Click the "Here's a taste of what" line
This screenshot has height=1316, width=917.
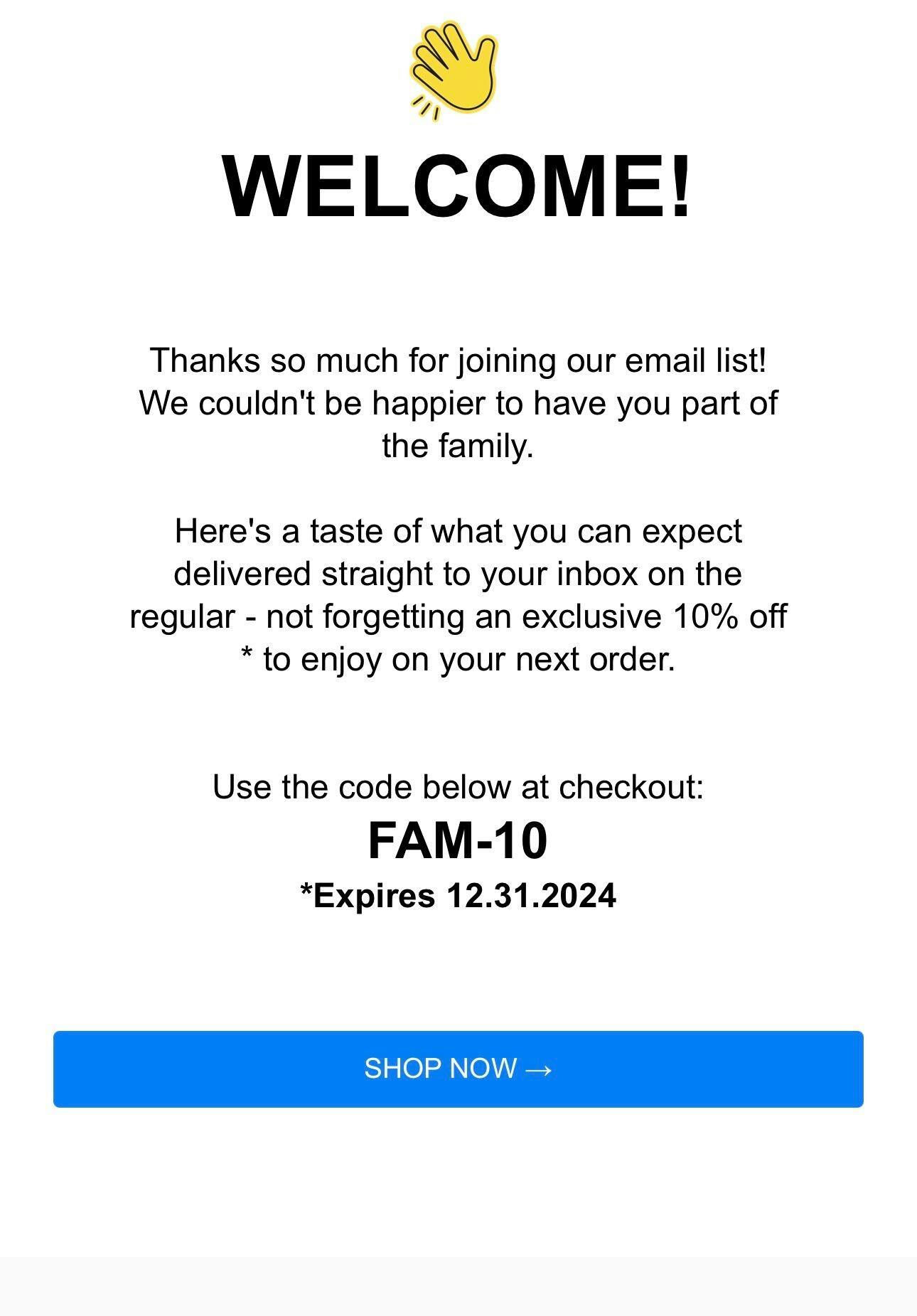coord(458,531)
